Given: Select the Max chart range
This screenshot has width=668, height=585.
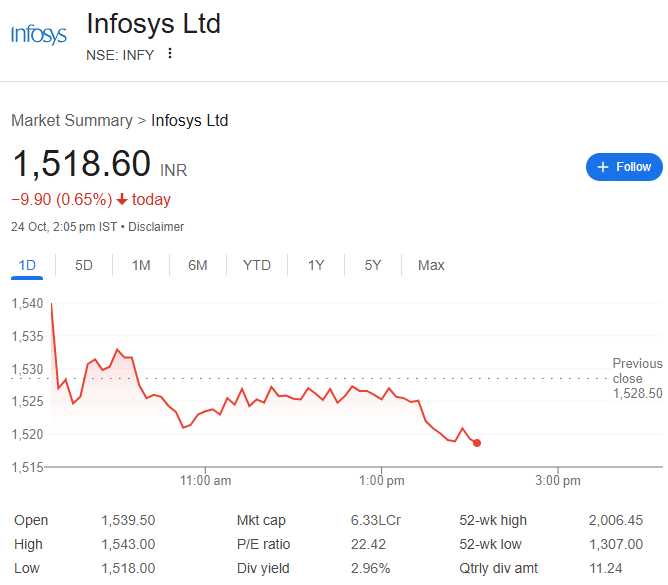Looking at the screenshot, I should tap(431, 265).
